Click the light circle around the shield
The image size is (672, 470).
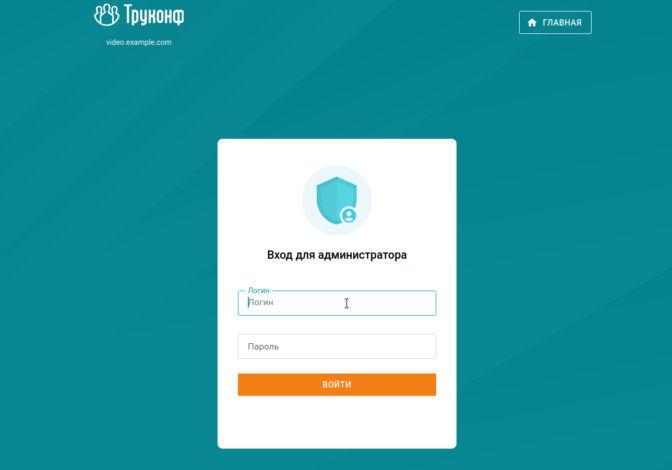(x=312, y=180)
